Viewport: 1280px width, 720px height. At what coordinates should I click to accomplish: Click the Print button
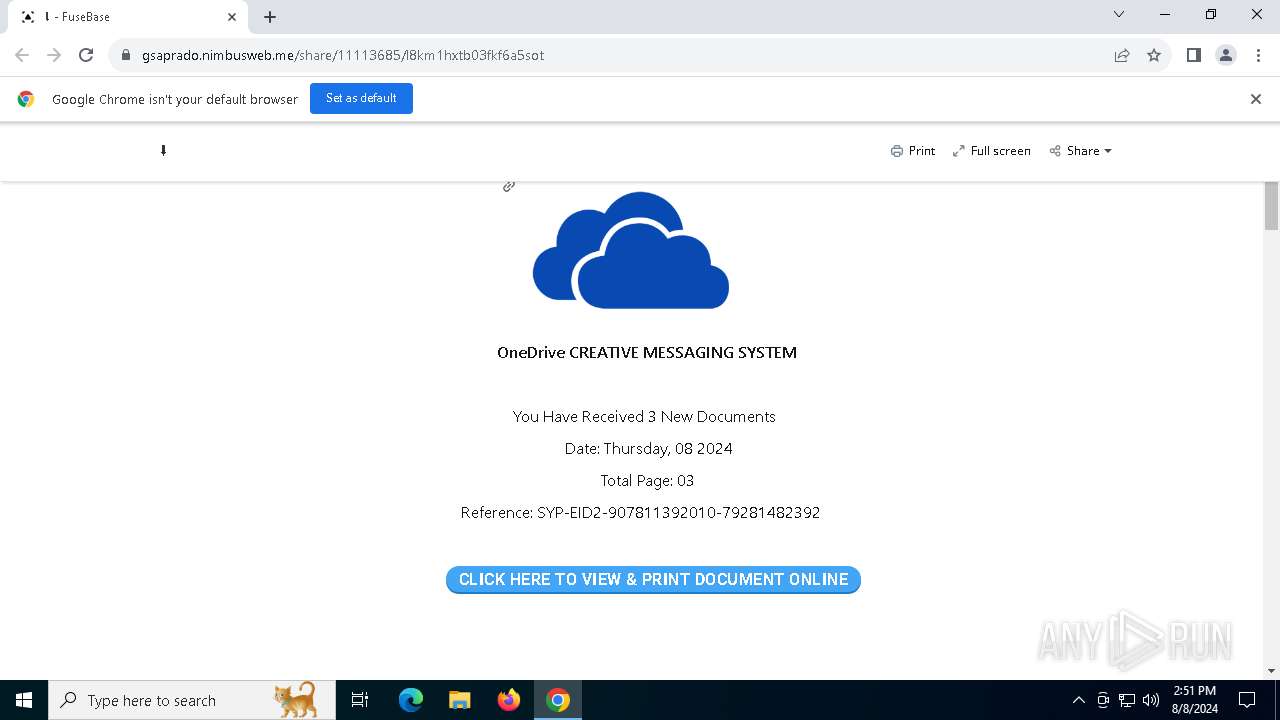[913, 151]
